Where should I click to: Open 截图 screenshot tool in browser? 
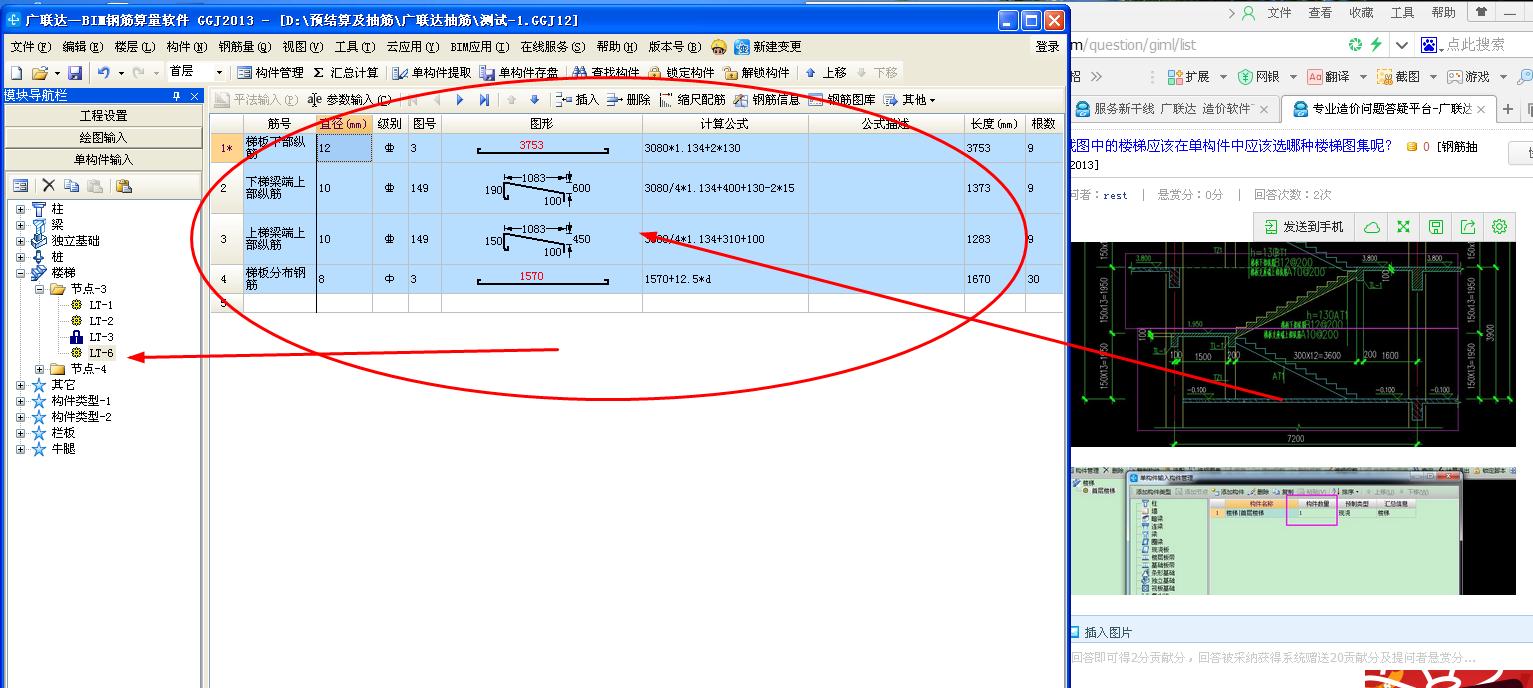(1399, 76)
